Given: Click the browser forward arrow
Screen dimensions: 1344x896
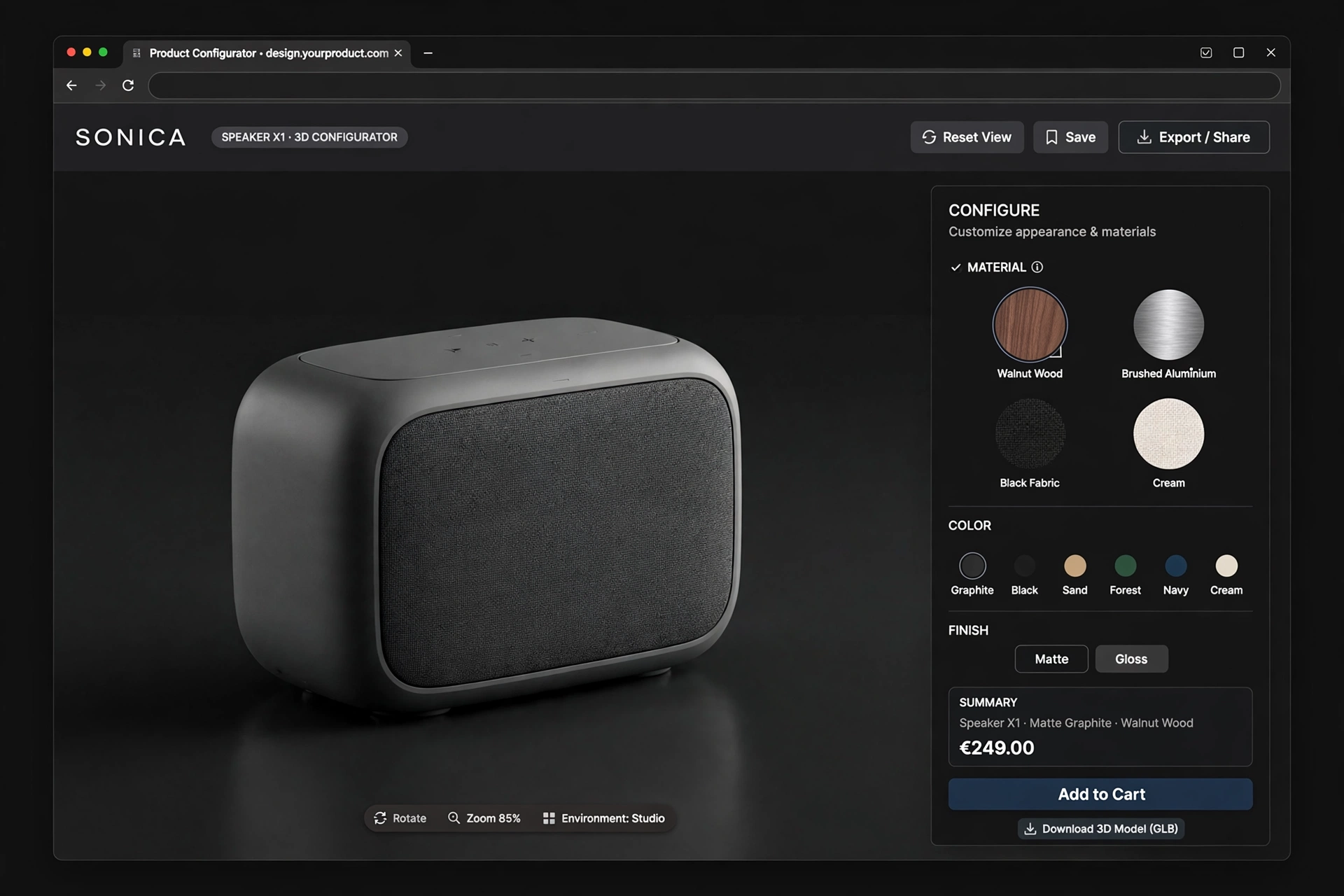Looking at the screenshot, I should click(x=101, y=85).
